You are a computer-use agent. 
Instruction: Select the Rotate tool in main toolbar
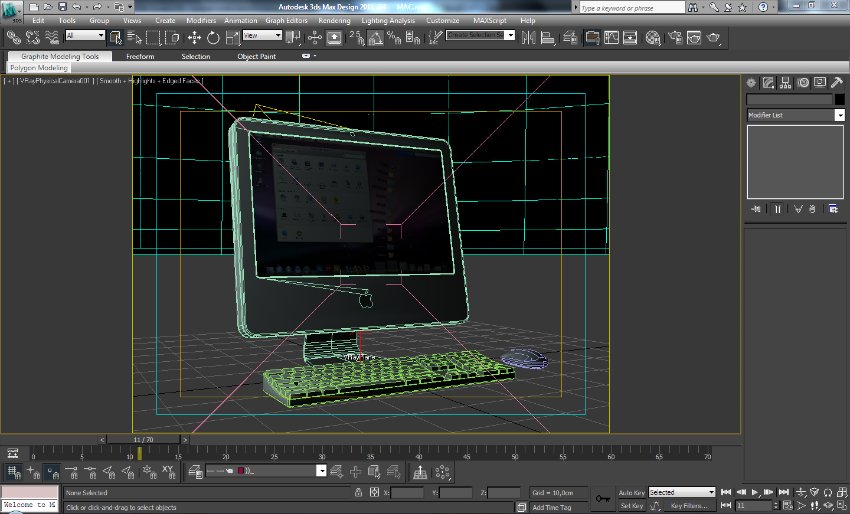click(x=213, y=38)
